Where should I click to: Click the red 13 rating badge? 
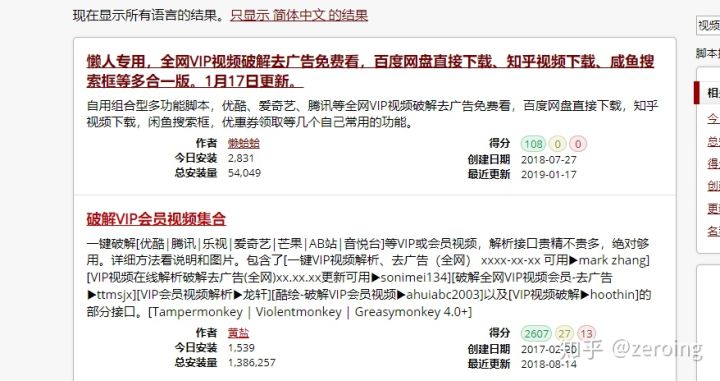point(586,334)
